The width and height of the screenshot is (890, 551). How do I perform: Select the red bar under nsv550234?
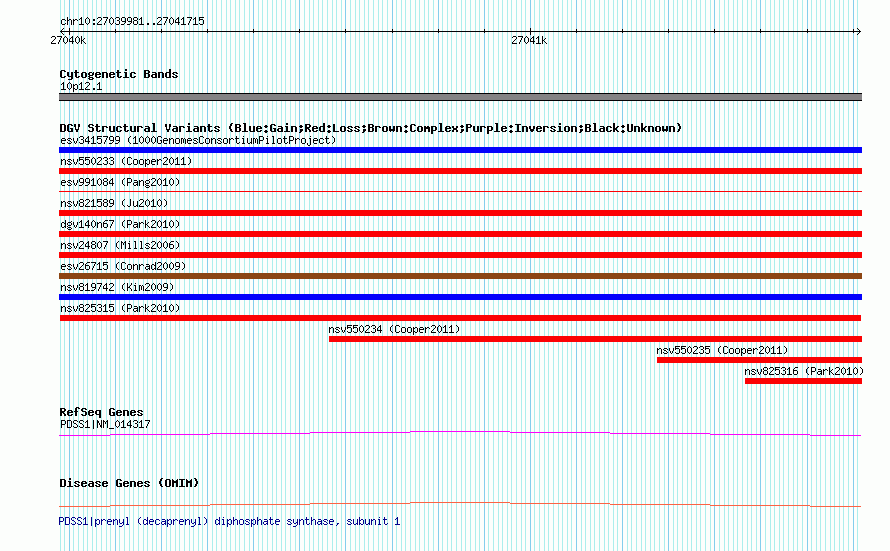(595, 339)
